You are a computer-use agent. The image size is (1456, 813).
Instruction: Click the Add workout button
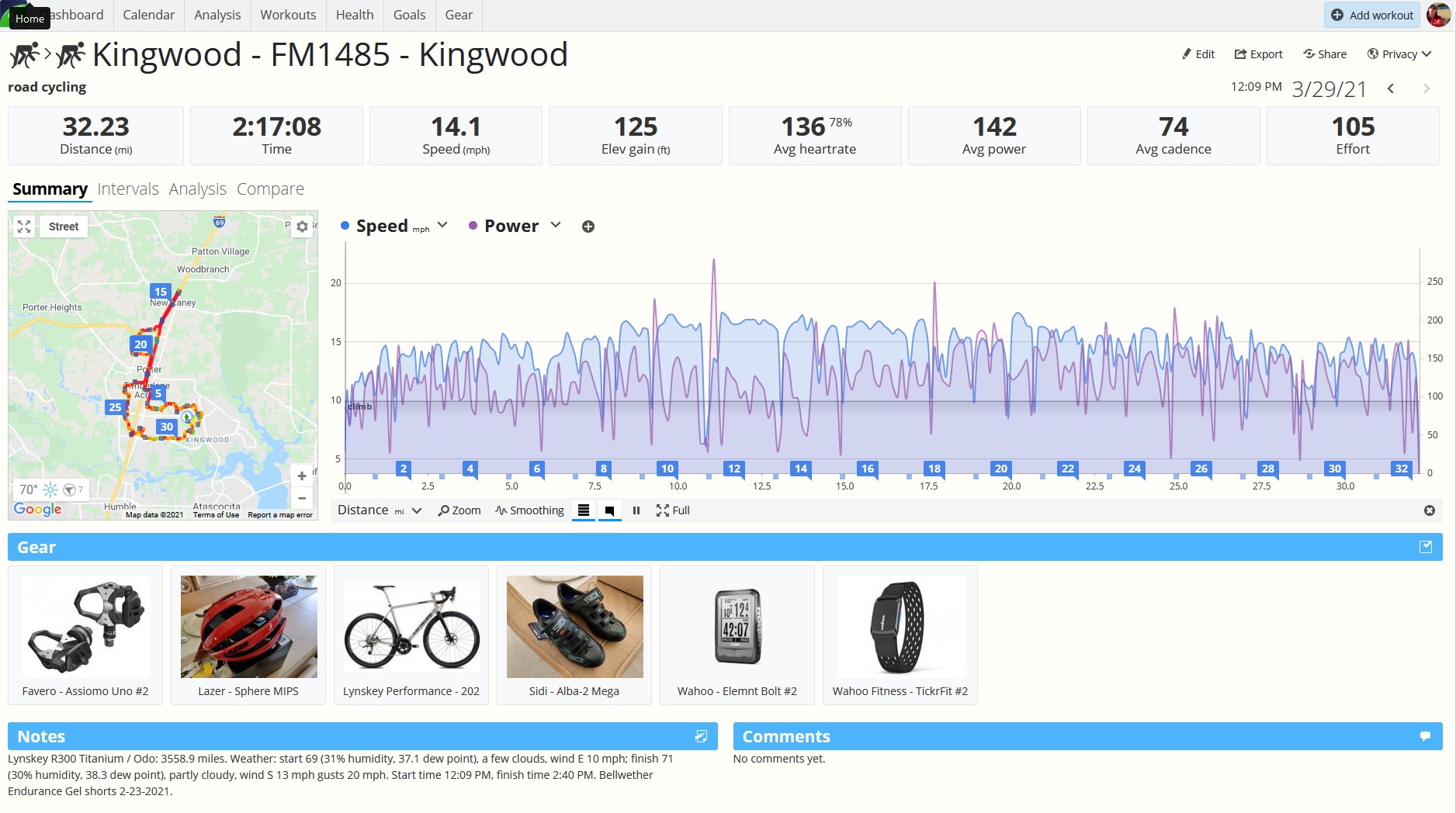(1372, 15)
